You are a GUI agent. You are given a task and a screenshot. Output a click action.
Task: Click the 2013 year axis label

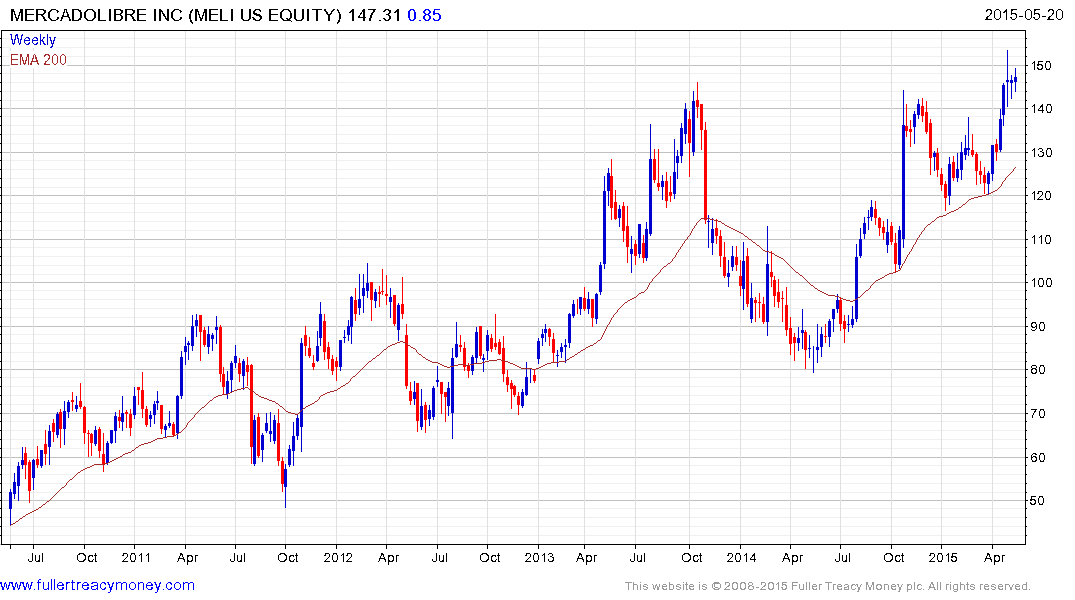point(539,557)
